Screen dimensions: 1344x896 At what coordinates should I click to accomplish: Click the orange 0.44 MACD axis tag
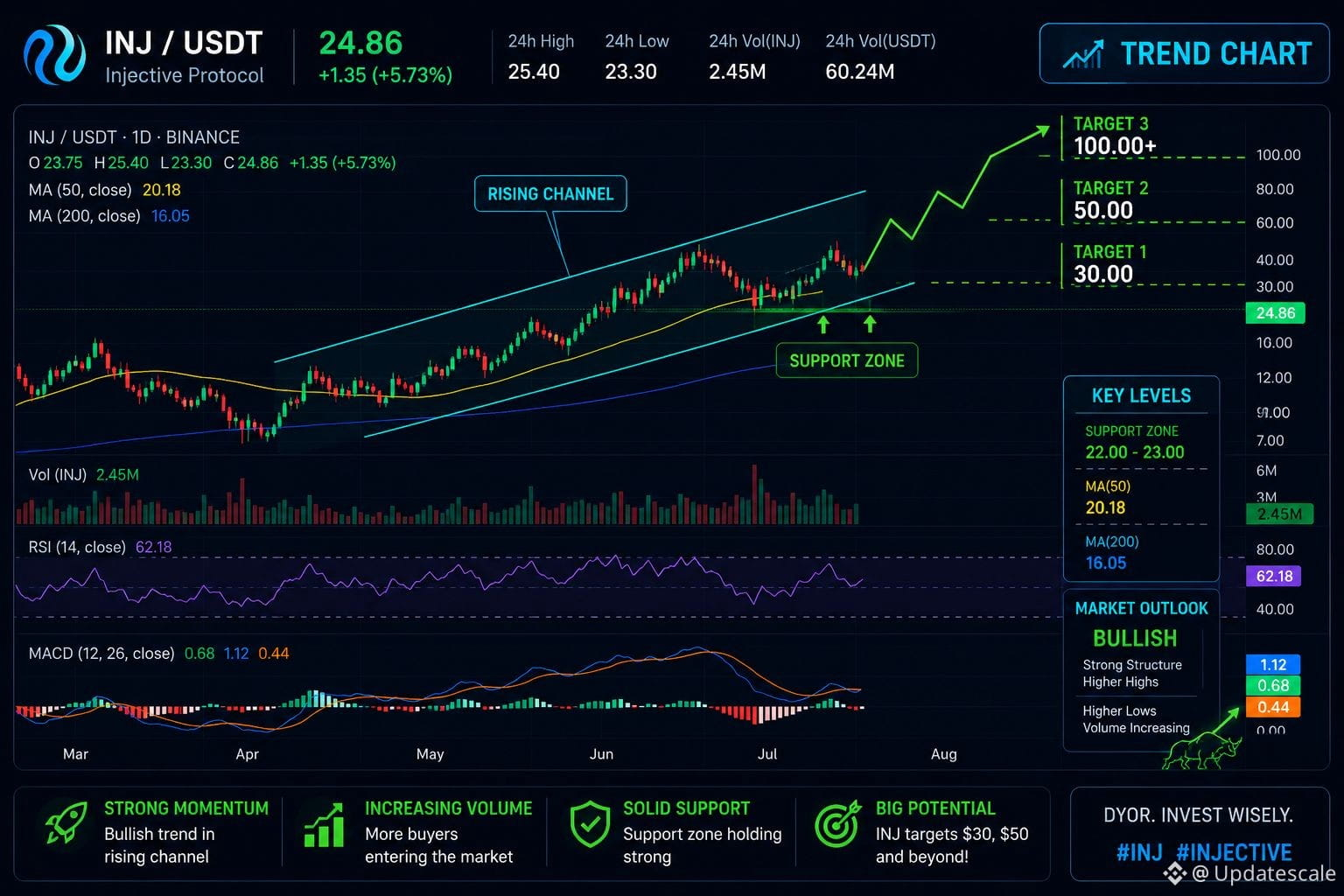1273,707
